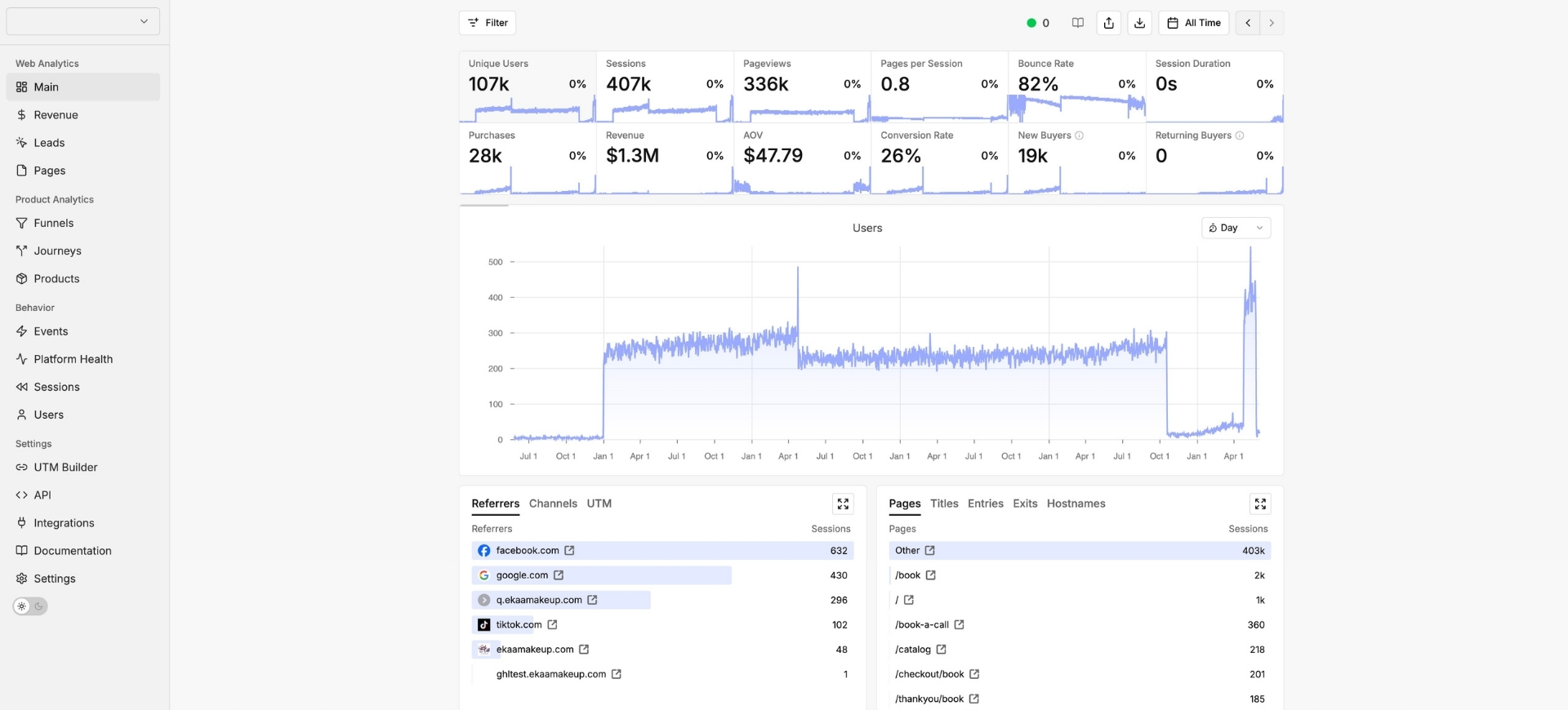The height and width of the screenshot is (710, 1568).
Task: Toggle the light/dark theme switch
Action: click(30, 606)
